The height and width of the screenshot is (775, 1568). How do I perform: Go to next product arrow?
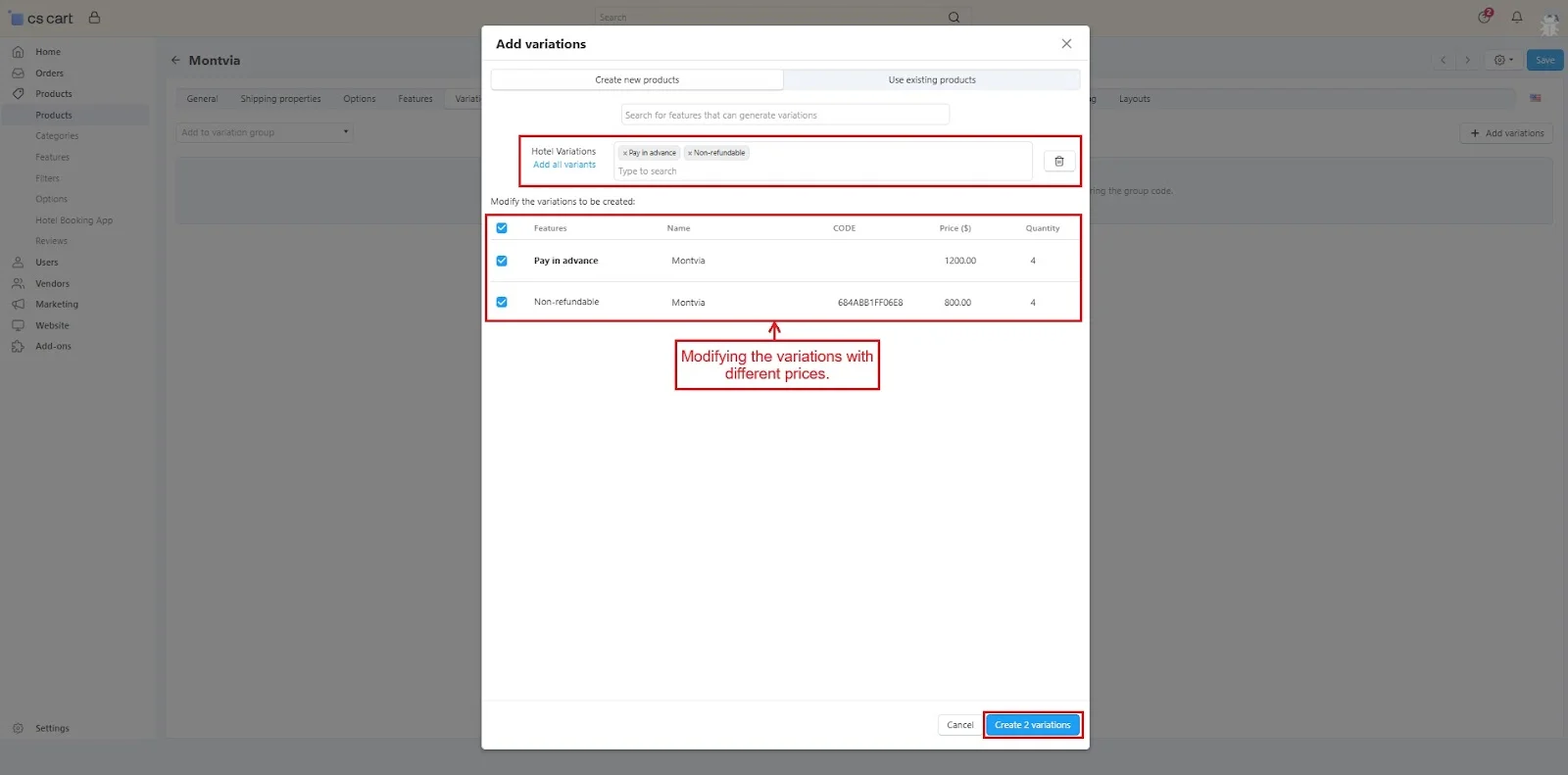[1467, 61]
